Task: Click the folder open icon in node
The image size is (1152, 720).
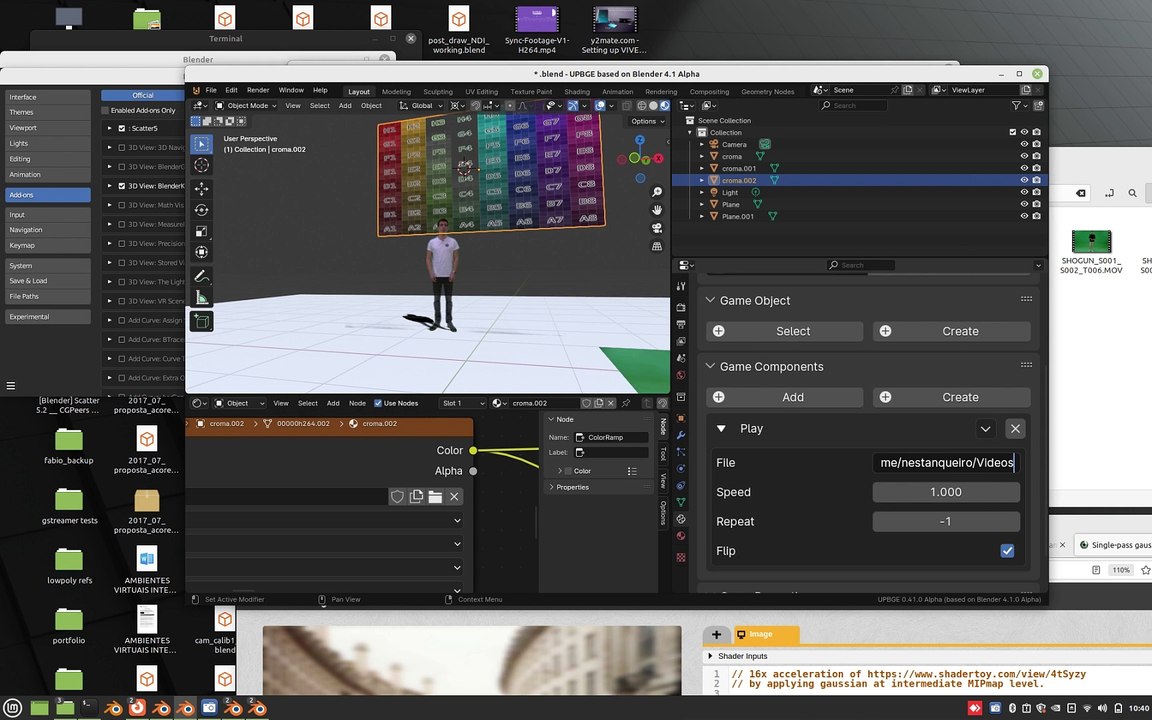Action: click(x=435, y=497)
